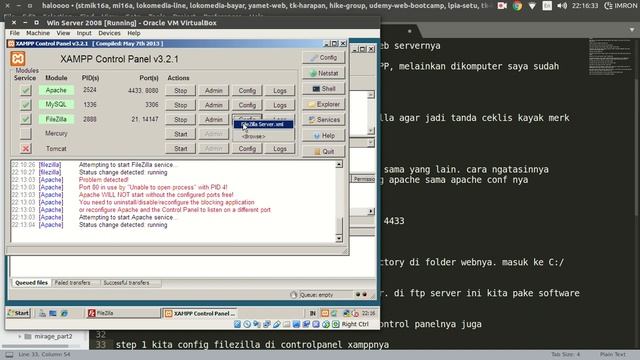Click the XAMPP orange logo icon
This screenshot has height=360, width=640.
[x=18, y=59]
